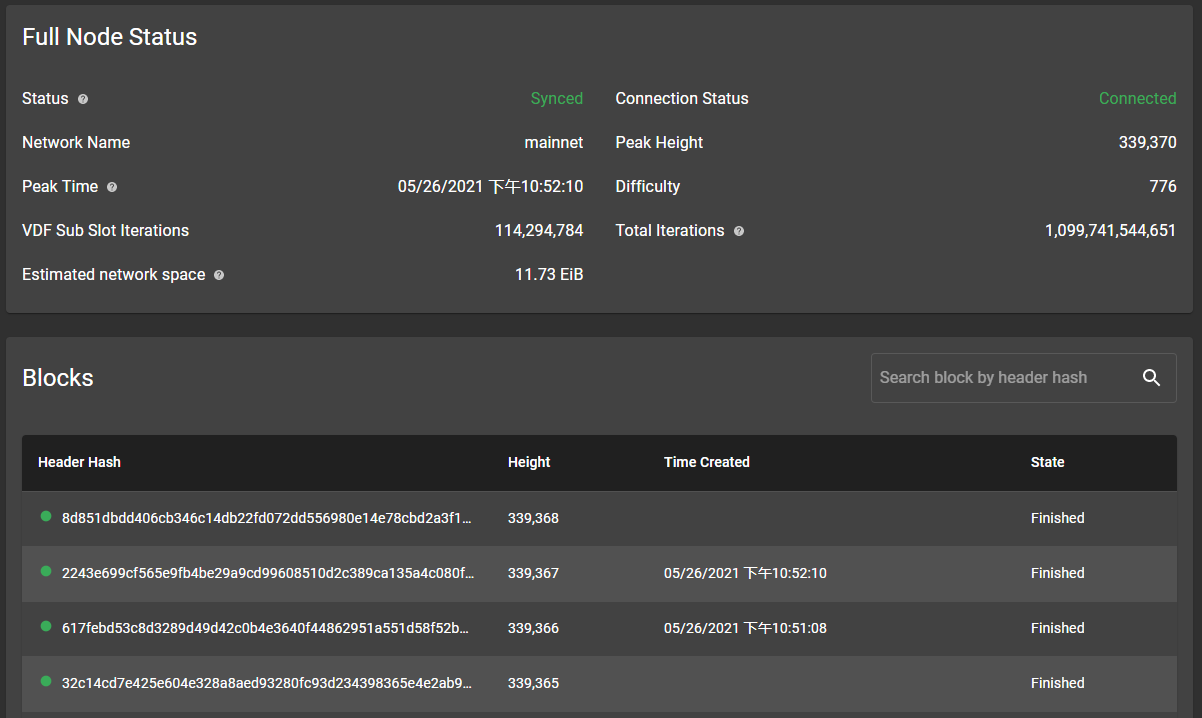1202x718 pixels.
Task: Click the help icon beside Estimated network space
Action: tap(219, 275)
